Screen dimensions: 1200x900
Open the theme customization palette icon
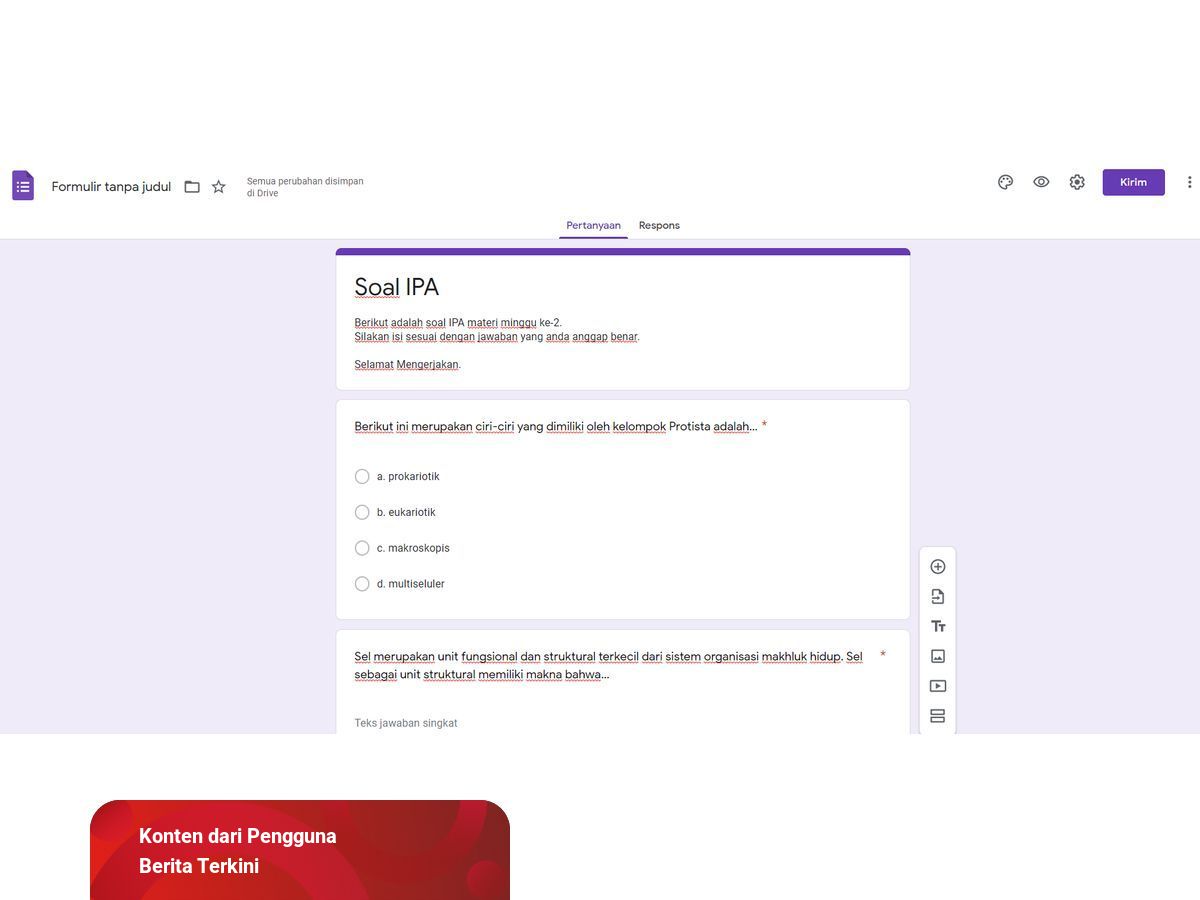(1005, 182)
